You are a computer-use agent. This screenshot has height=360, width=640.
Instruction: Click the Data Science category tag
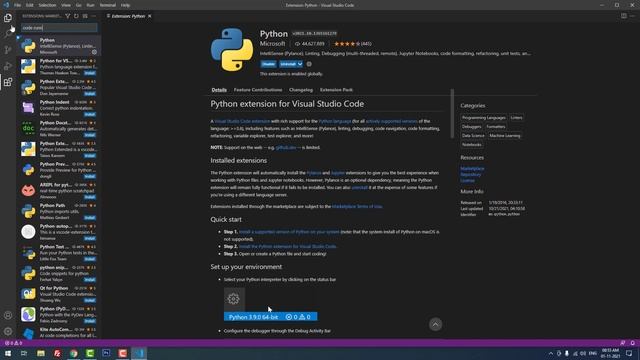(473, 136)
